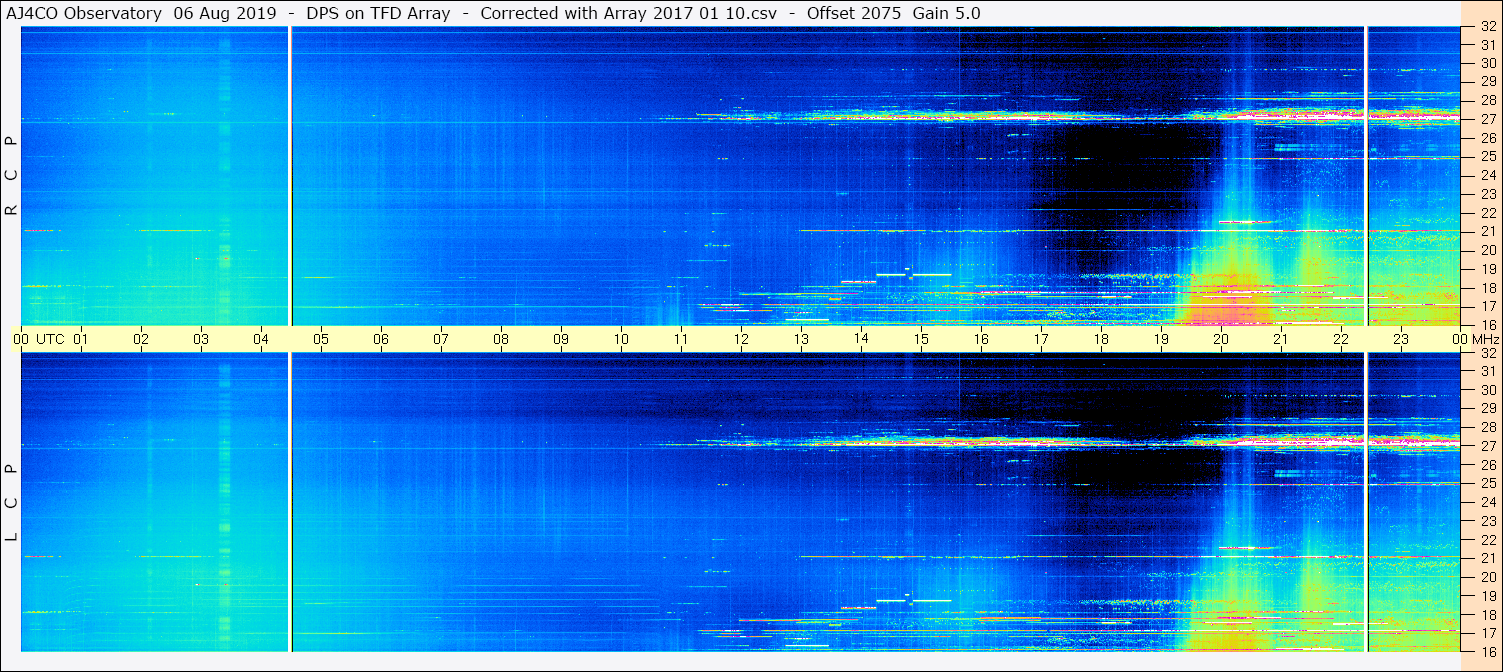Click the 'MHz' unit label on time axis

point(1484,339)
